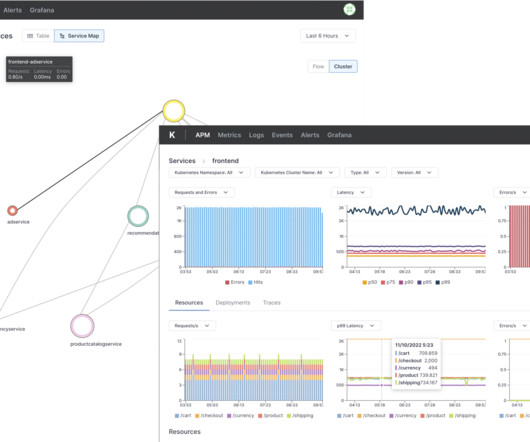Open Requests and Errors chart dropdown
The image size is (530, 442).
(x=201, y=192)
